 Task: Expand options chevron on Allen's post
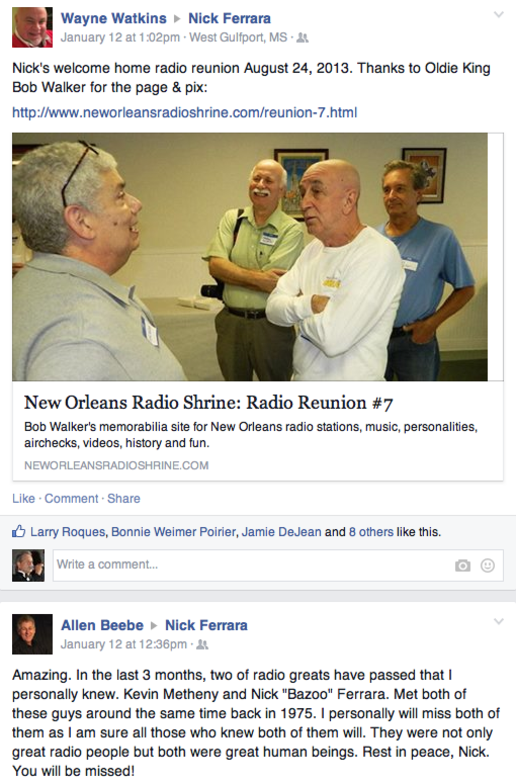(499, 621)
